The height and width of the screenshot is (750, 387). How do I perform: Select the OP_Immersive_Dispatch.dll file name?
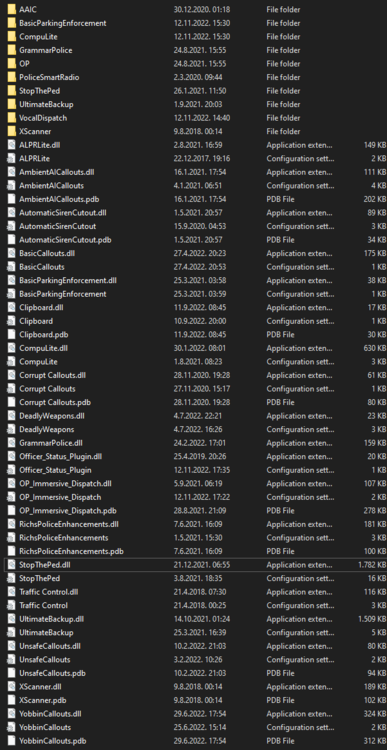click(x=65, y=484)
